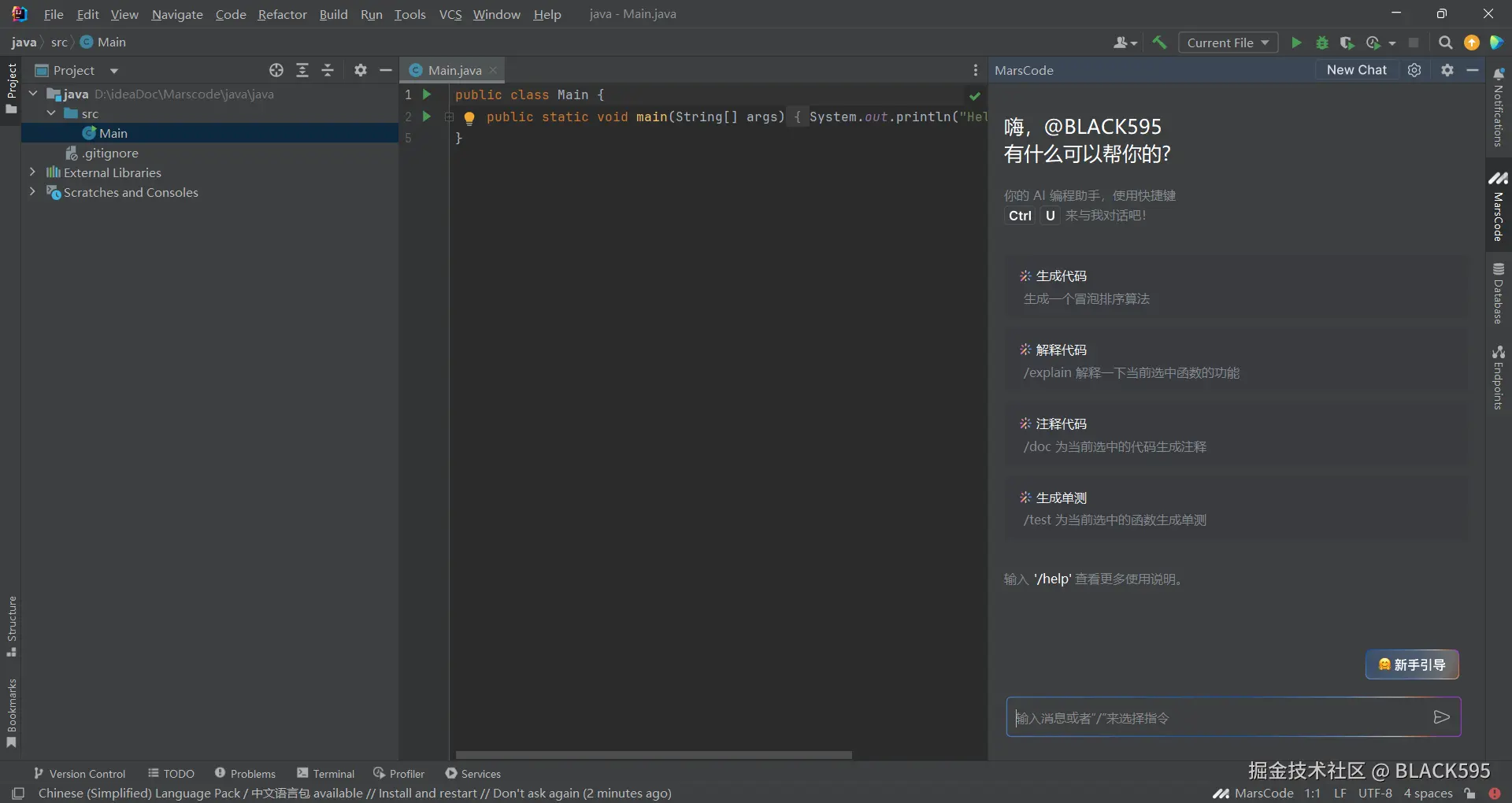Toggle the Bookmarks side tool window
Viewport: 1512px width, 803px height.
coord(11,713)
